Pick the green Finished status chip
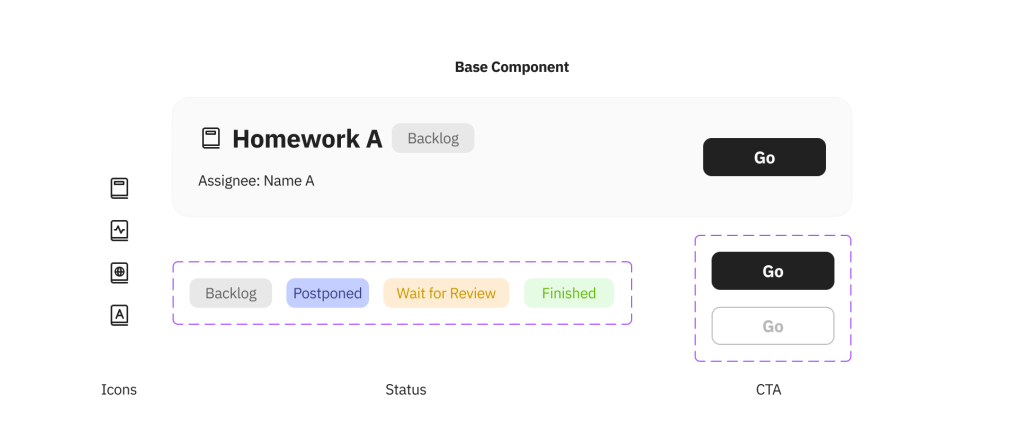The width and height of the screenshot is (1024, 439). click(x=569, y=293)
